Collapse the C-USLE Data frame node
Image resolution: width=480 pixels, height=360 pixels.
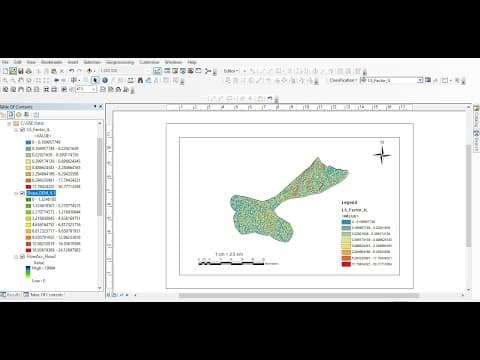9,123
